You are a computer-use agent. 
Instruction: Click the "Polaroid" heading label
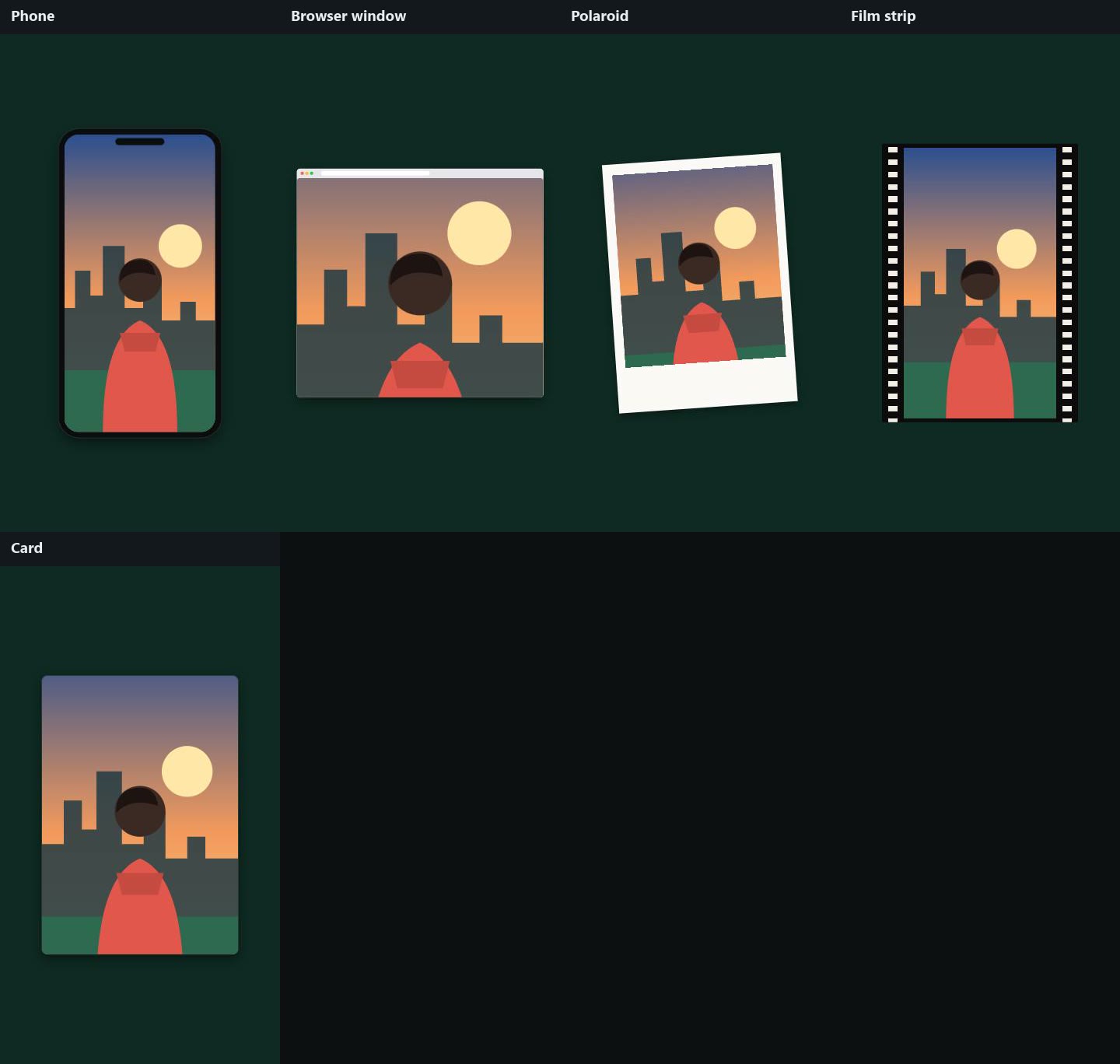tap(600, 16)
